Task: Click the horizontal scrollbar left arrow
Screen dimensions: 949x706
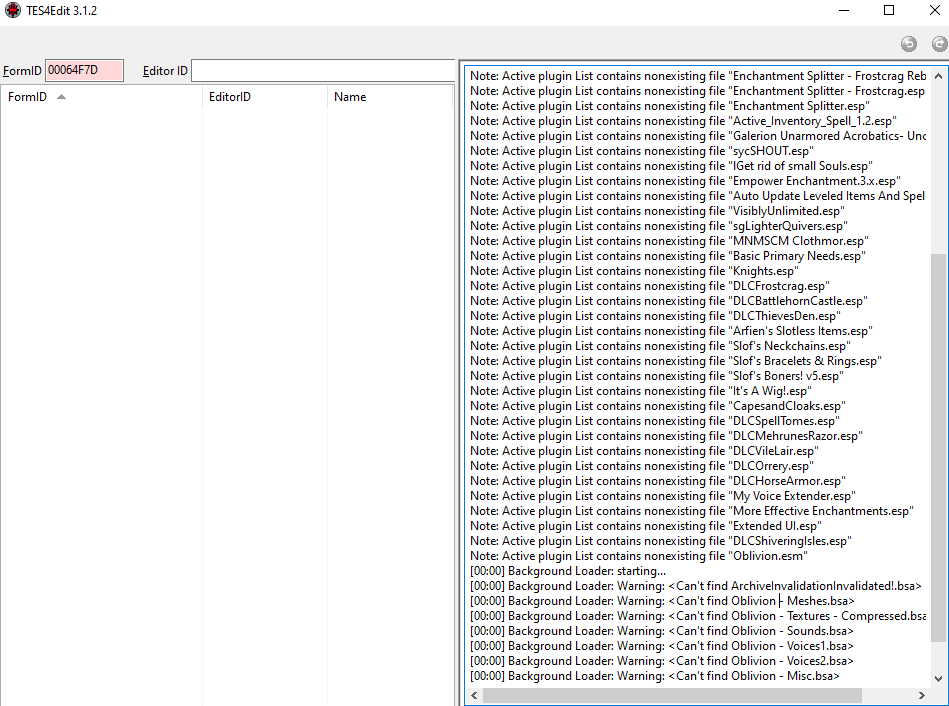Action: (x=474, y=694)
